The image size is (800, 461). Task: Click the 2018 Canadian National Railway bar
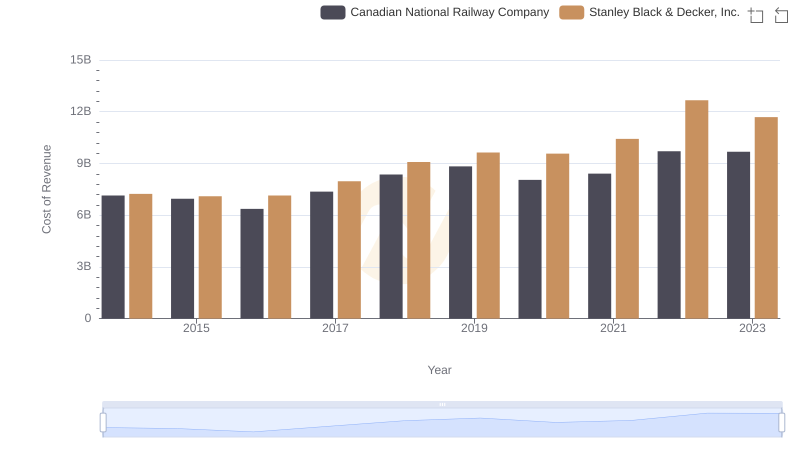tap(391, 246)
